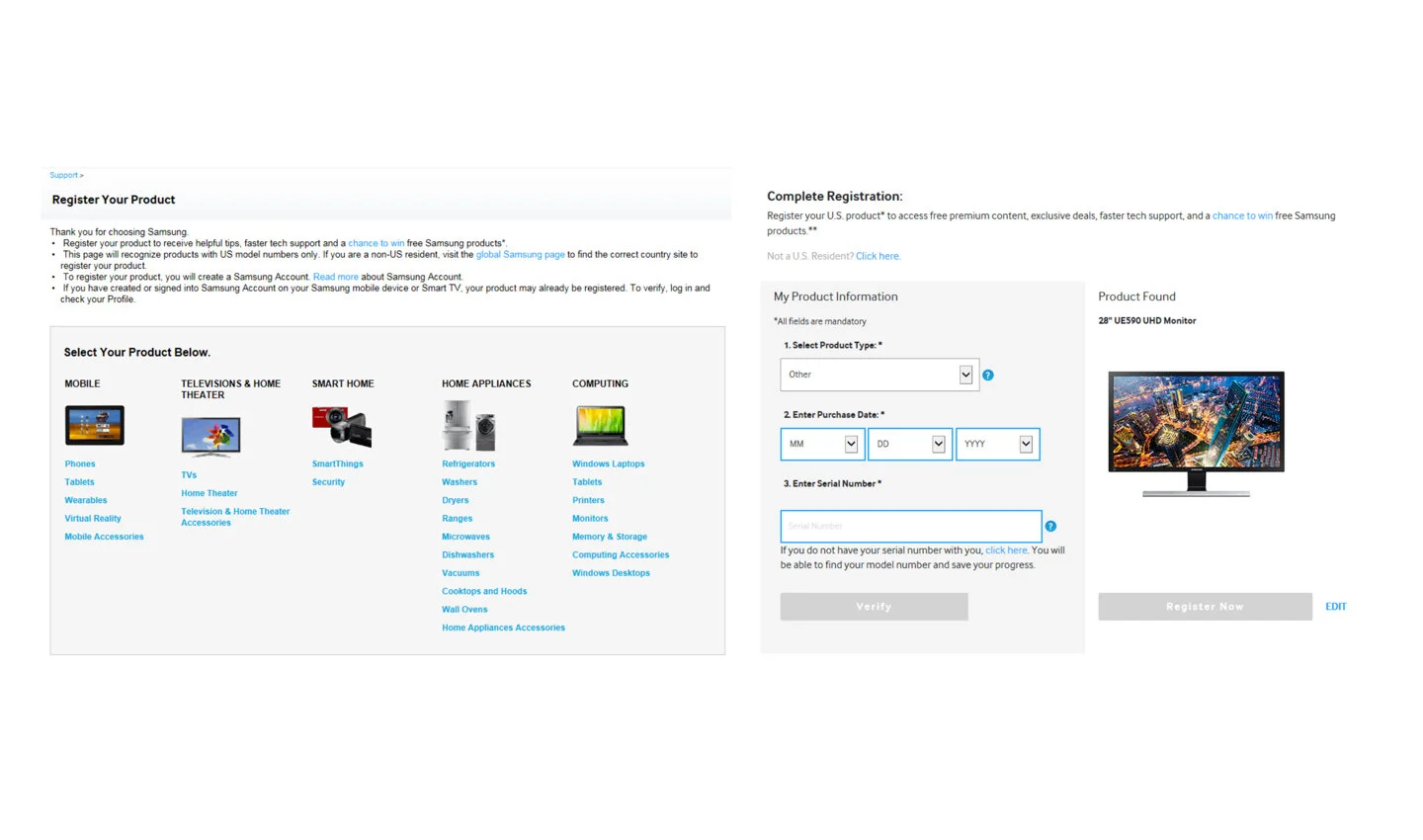Open the Vacuums link
1423x840 pixels.
click(460, 573)
